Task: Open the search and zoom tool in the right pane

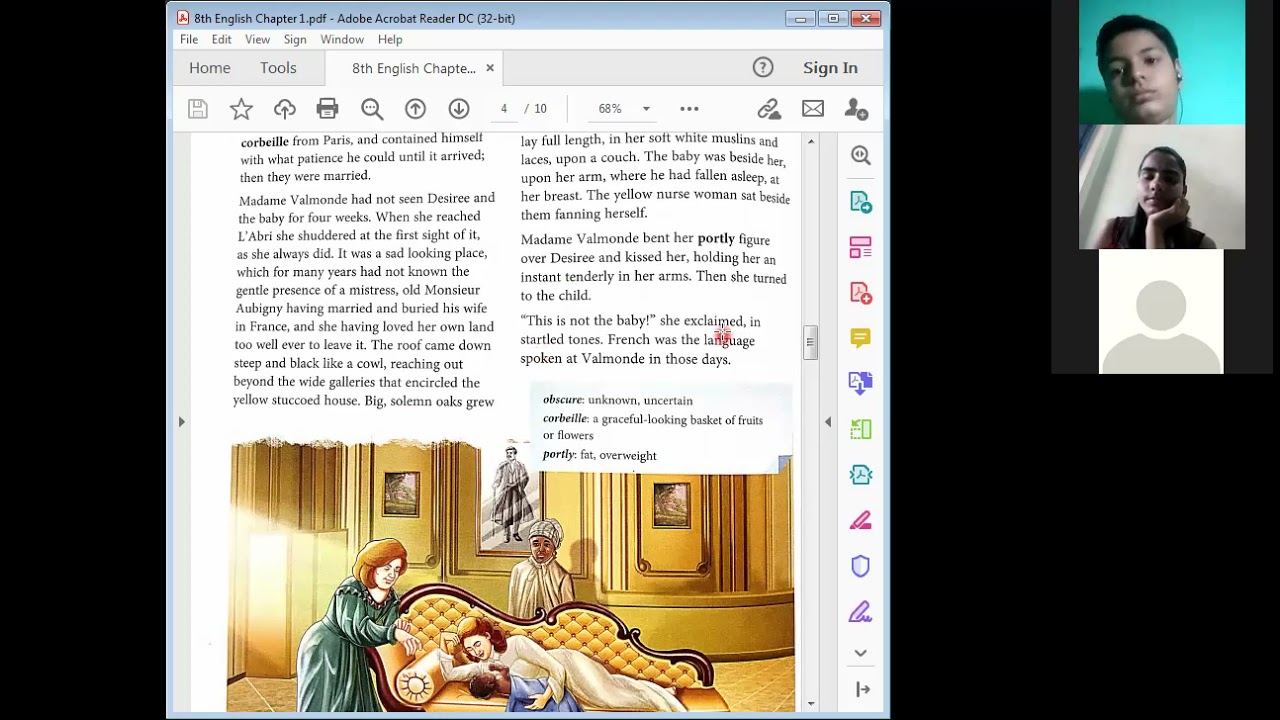Action: (861, 155)
